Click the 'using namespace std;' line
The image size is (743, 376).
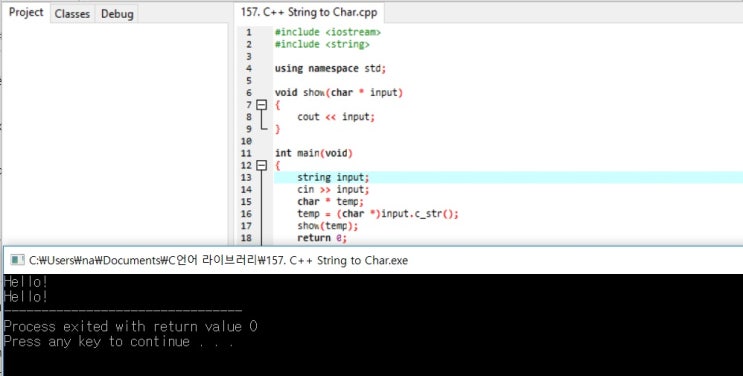tap(330, 69)
